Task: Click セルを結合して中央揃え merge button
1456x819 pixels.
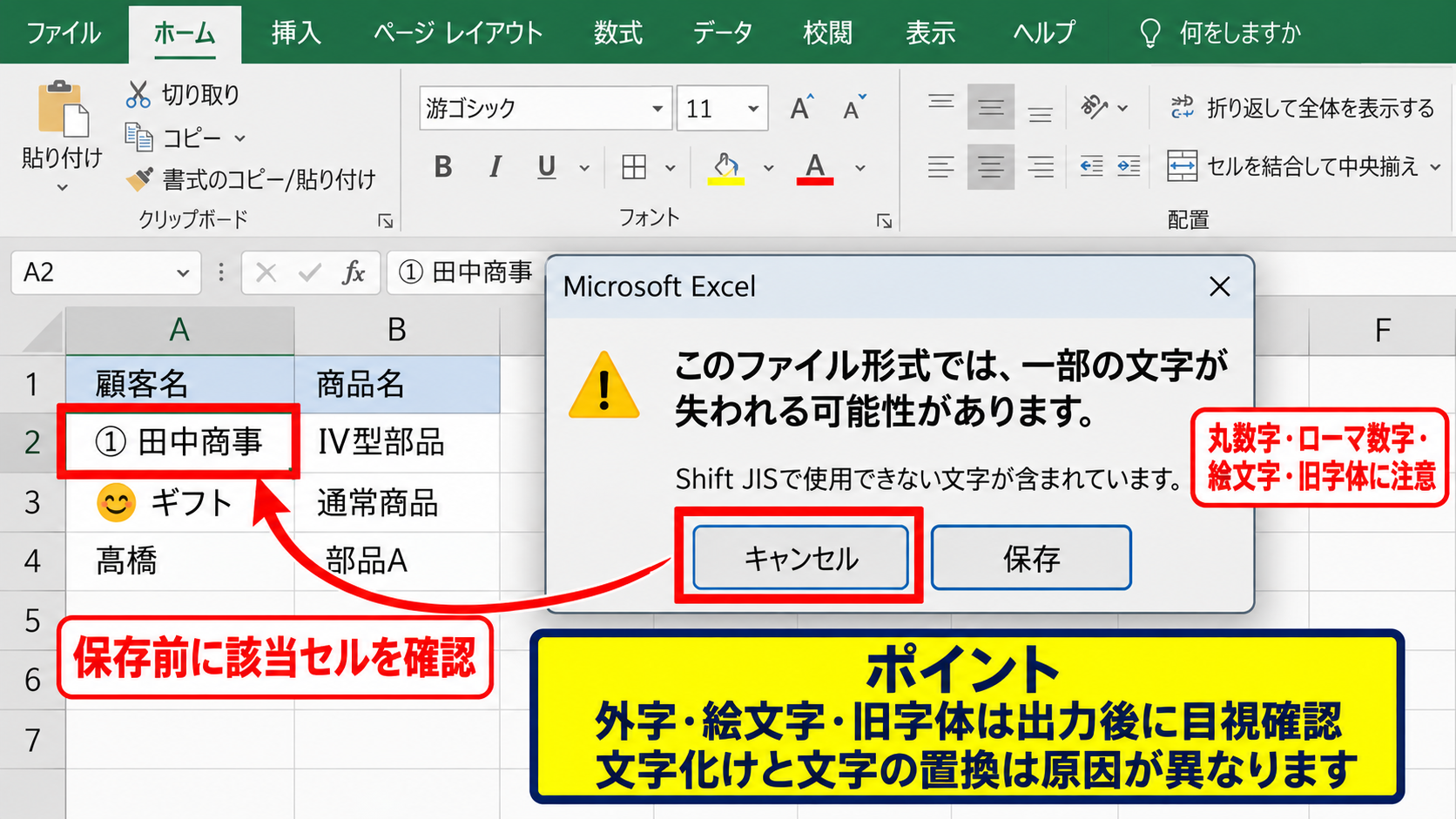Action: coord(1304,166)
